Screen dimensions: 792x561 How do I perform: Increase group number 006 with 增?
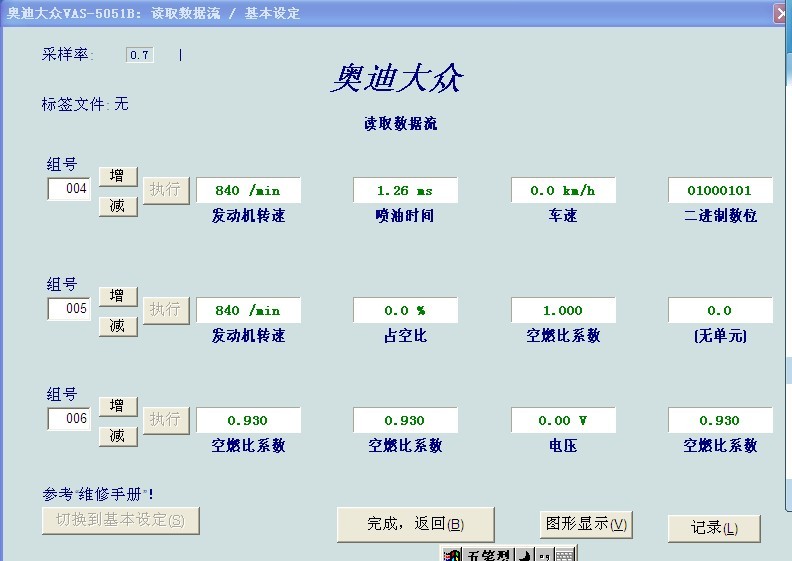tap(117, 406)
